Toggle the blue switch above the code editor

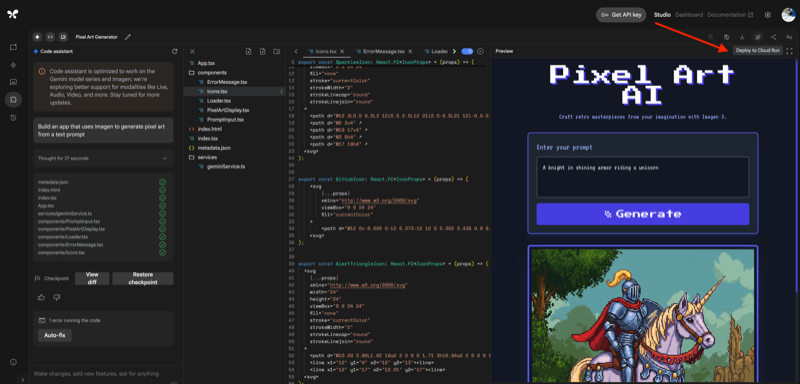[x=466, y=51]
